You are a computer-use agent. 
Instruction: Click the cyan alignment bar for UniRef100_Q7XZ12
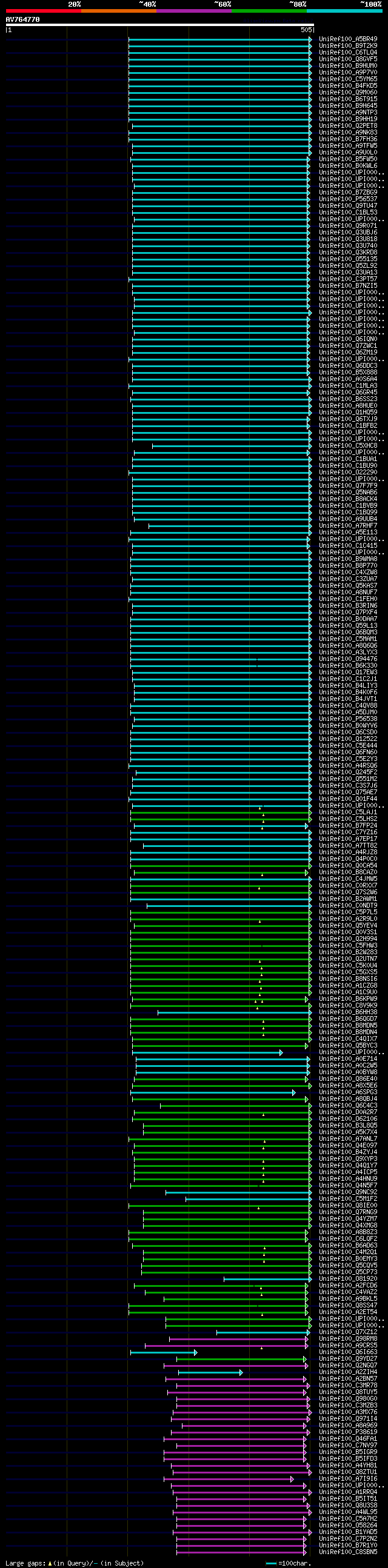[x=263, y=1332]
